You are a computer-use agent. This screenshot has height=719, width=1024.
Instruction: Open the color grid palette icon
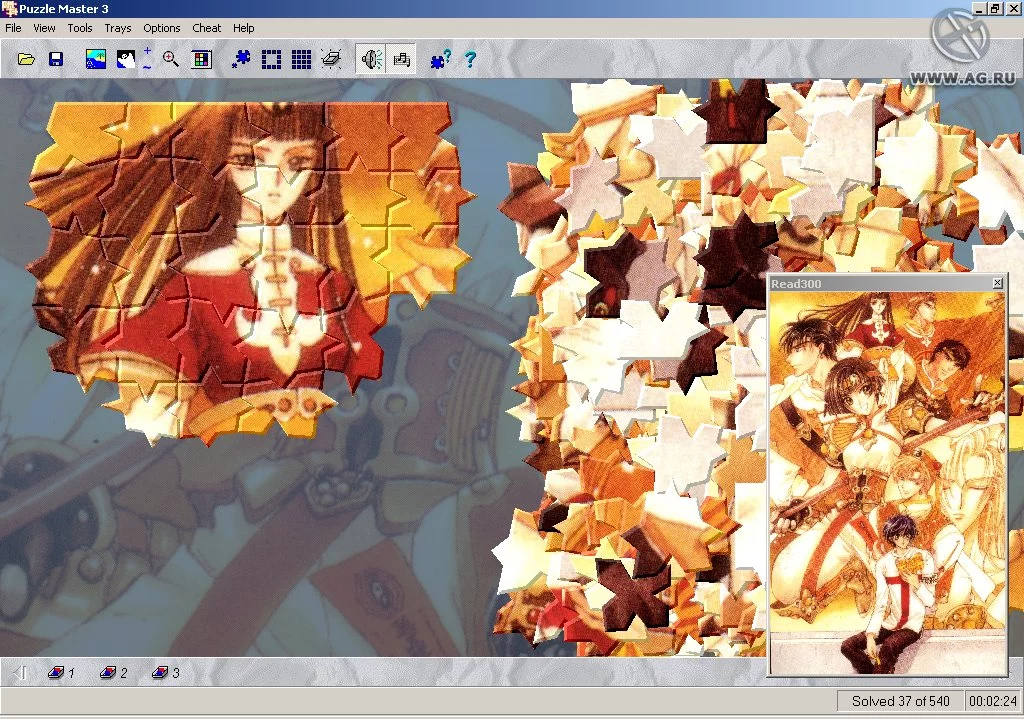pyautogui.click(x=202, y=59)
